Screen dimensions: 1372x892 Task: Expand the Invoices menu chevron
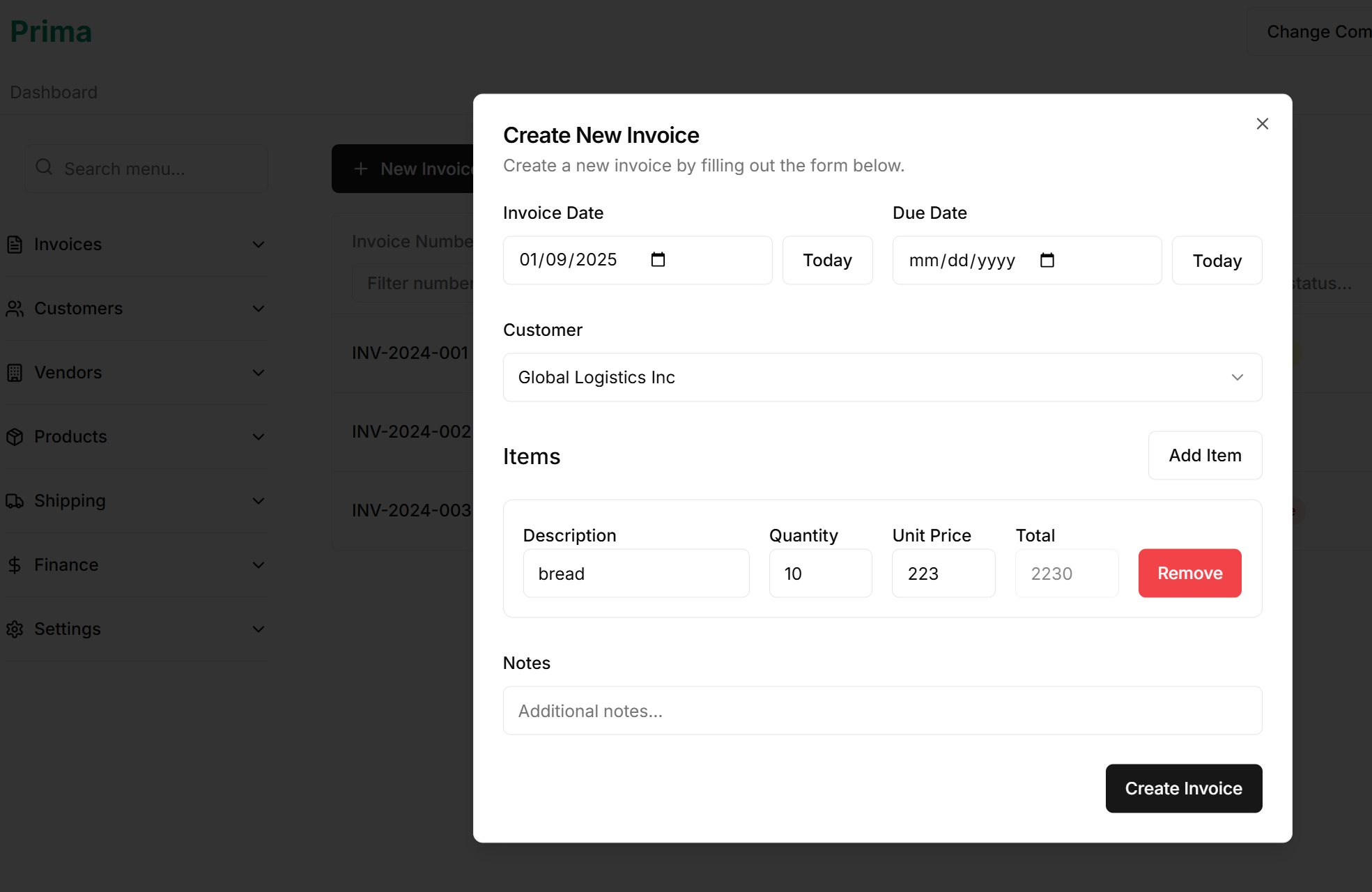tap(259, 245)
